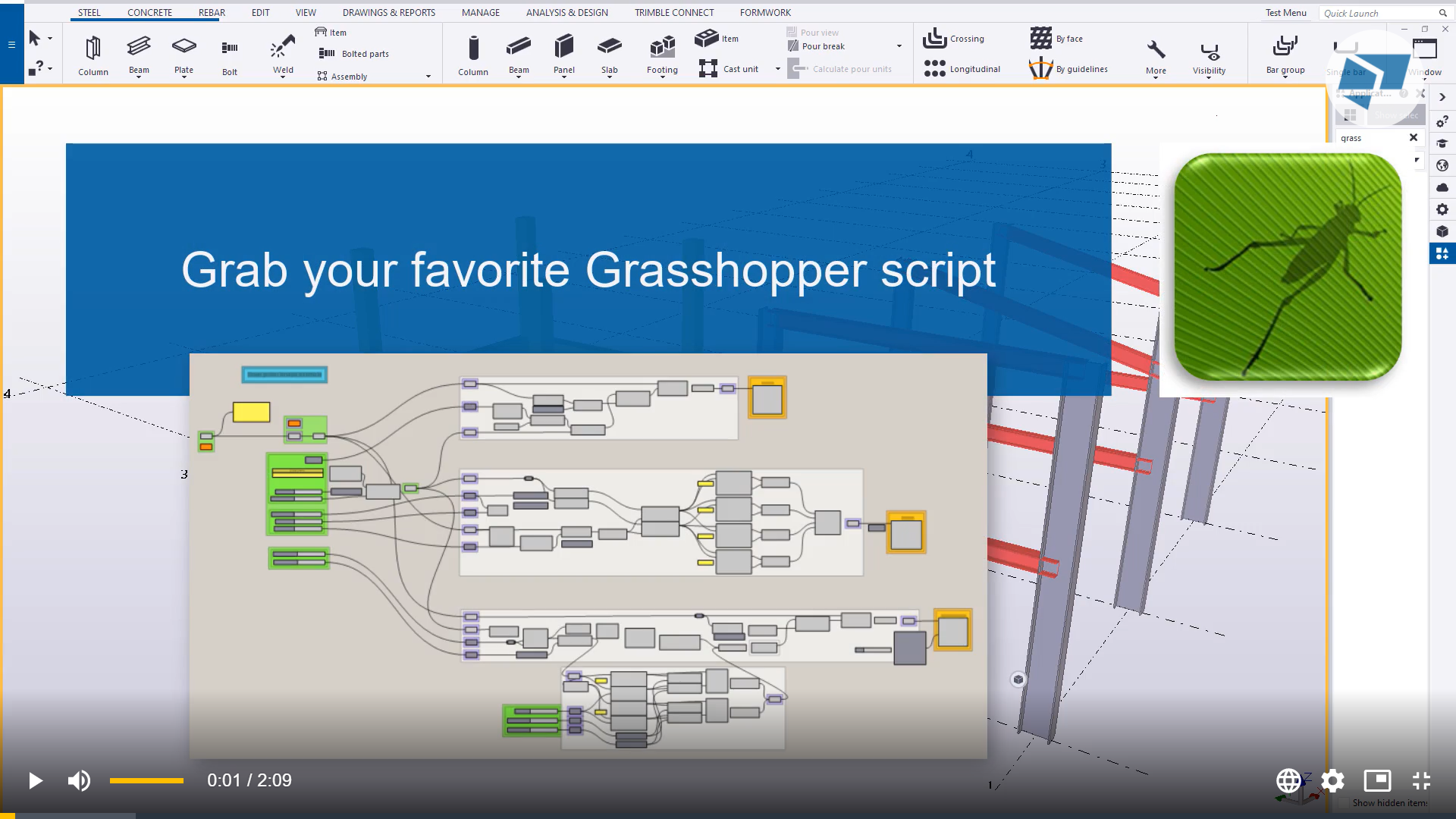Open the VIEW tab

point(306,13)
